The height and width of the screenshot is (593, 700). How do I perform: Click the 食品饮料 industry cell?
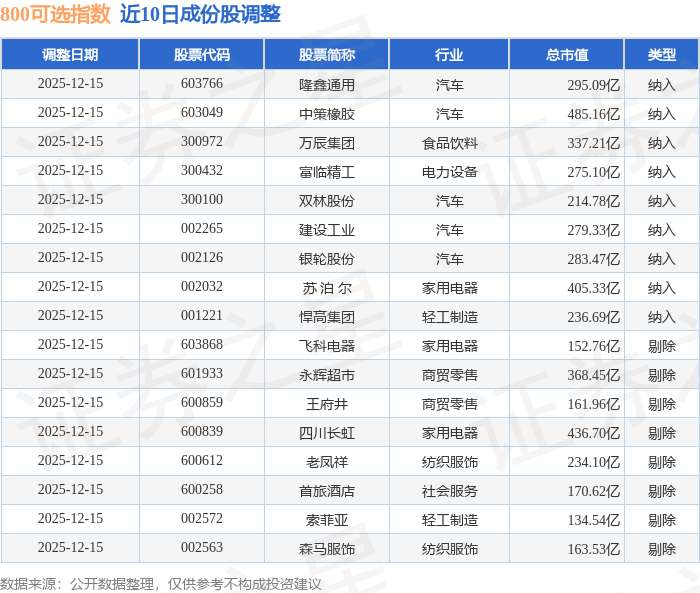[x=450, y=143]
